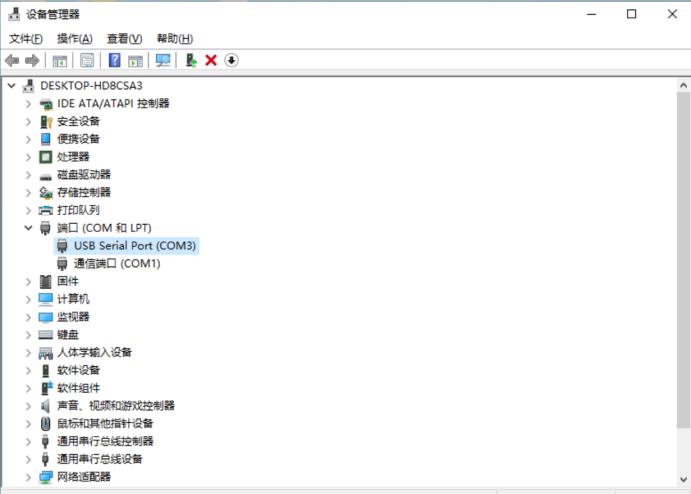Collapse the 端口 (COM 和 LPT) node

29,228
